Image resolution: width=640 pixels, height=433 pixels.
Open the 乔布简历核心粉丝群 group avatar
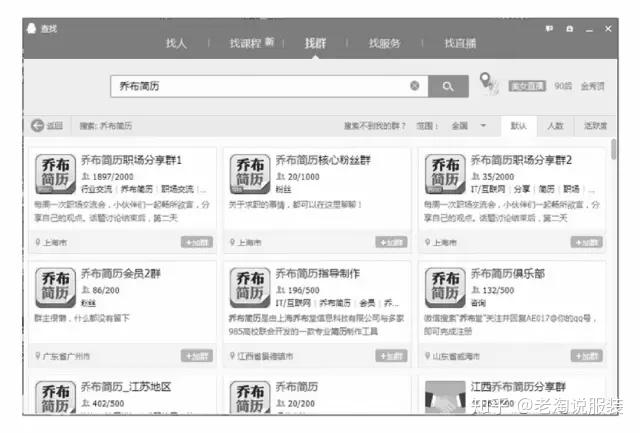pyautogui.click(x=250, y=174)
